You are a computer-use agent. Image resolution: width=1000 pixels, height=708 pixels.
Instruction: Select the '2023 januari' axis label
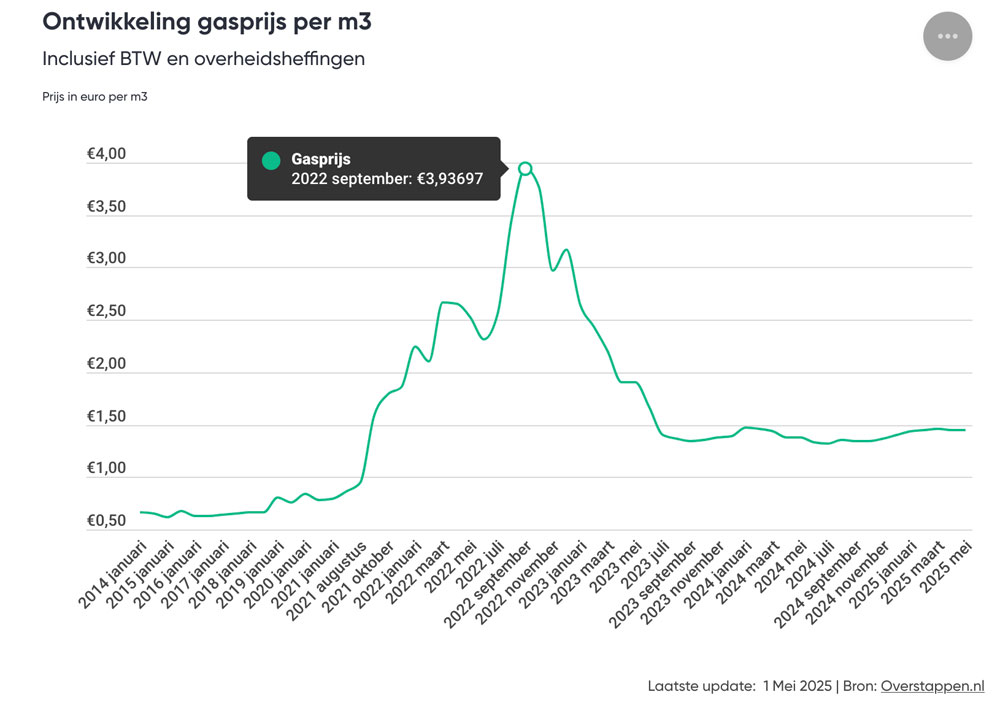point(553,575)
